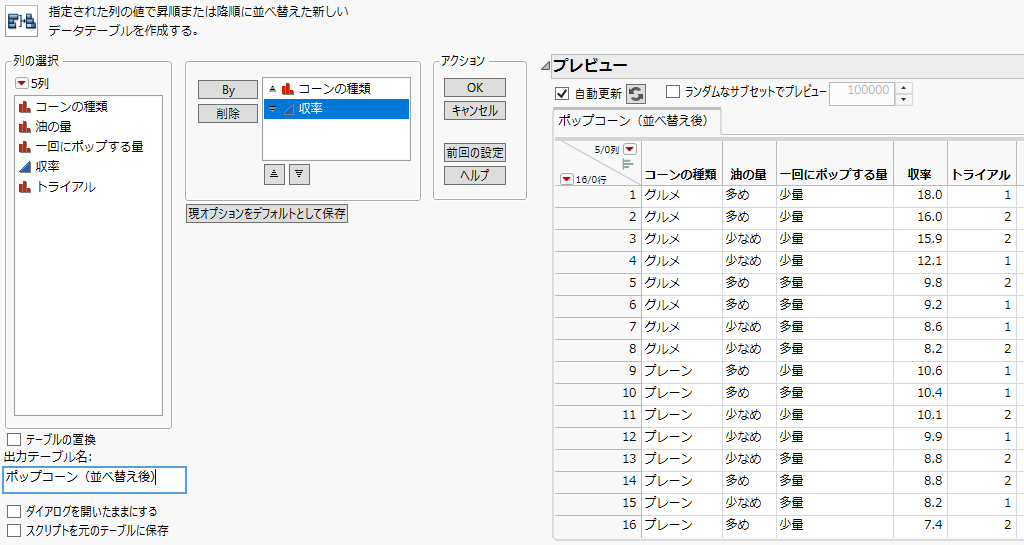This screenshot has height=545, width=1024.
Task: Collapse the プレビュー section disclosure triangle
Action: pyautogui.click(x=545, y=66)
